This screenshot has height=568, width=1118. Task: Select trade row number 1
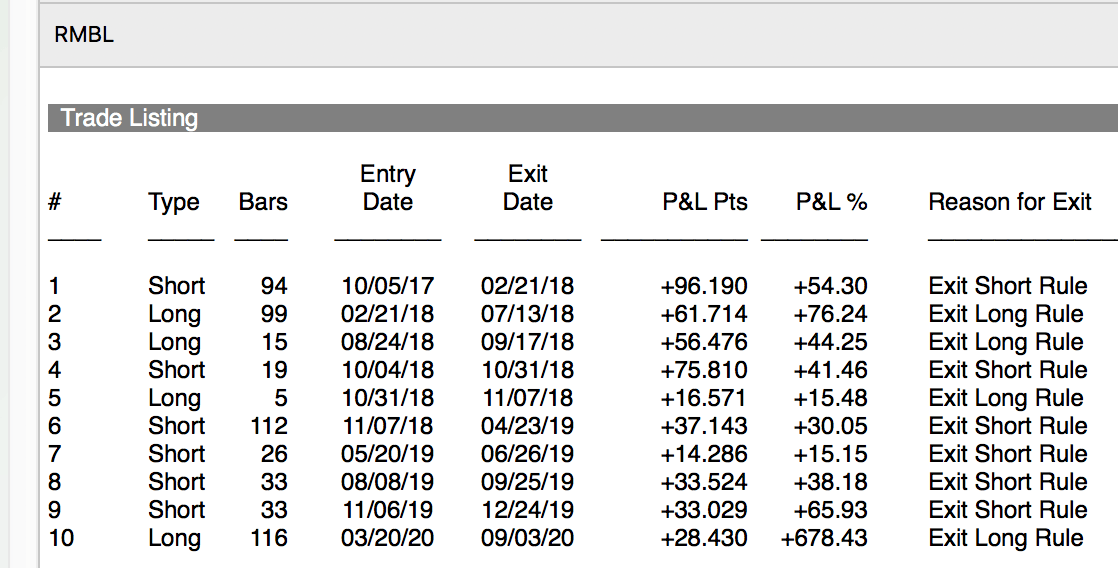tap(568, 286)
